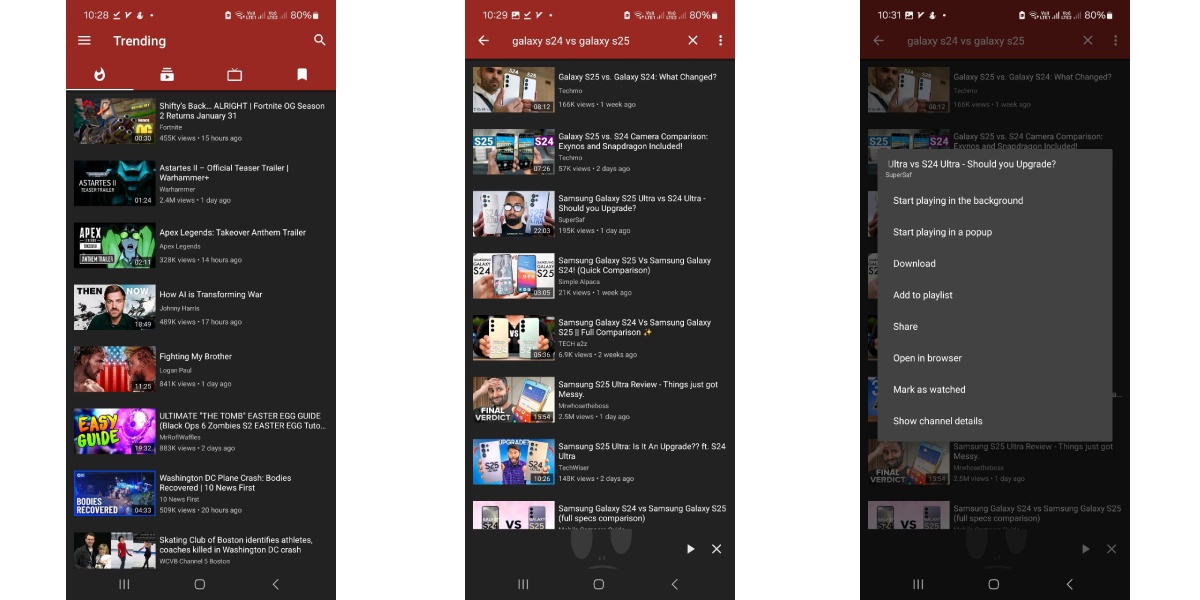Select Share from the context menu
The image size is (1200, 600).
click(x=995, y=327)
